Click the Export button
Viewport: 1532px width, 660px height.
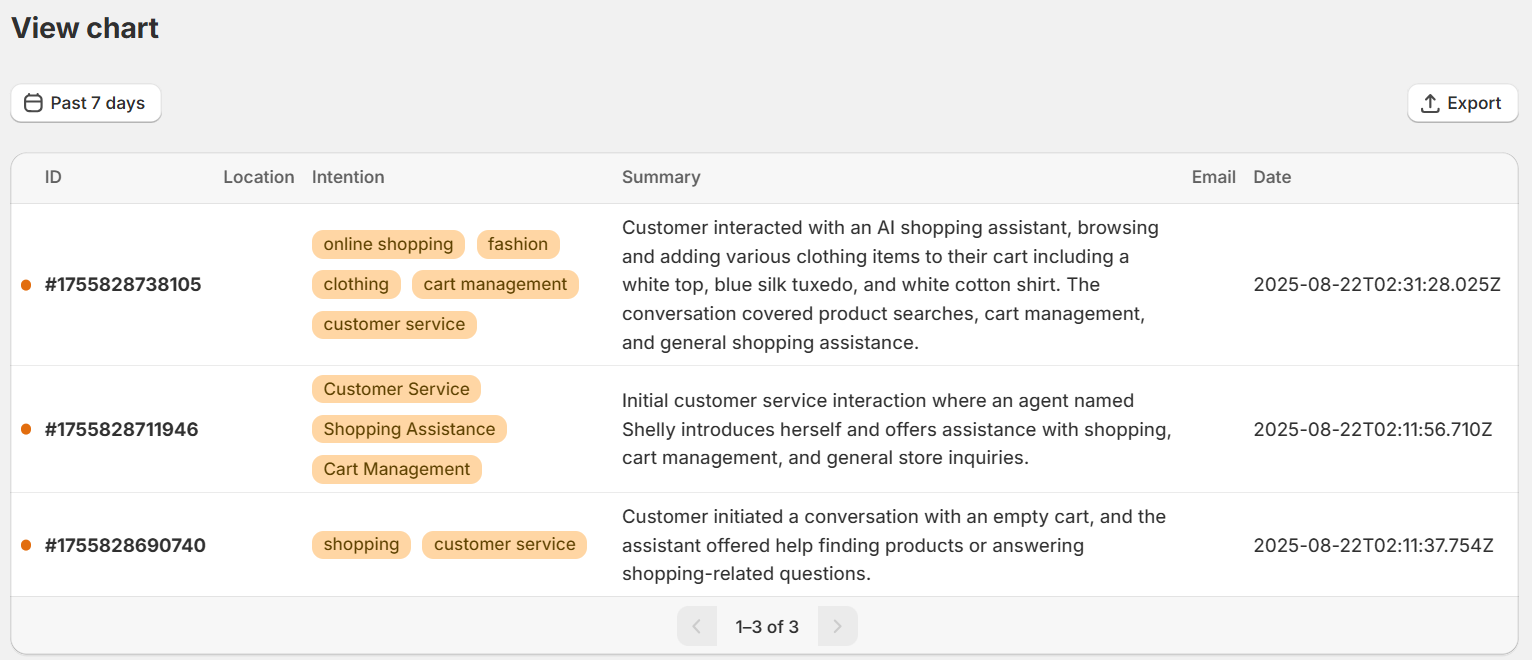1462,103
